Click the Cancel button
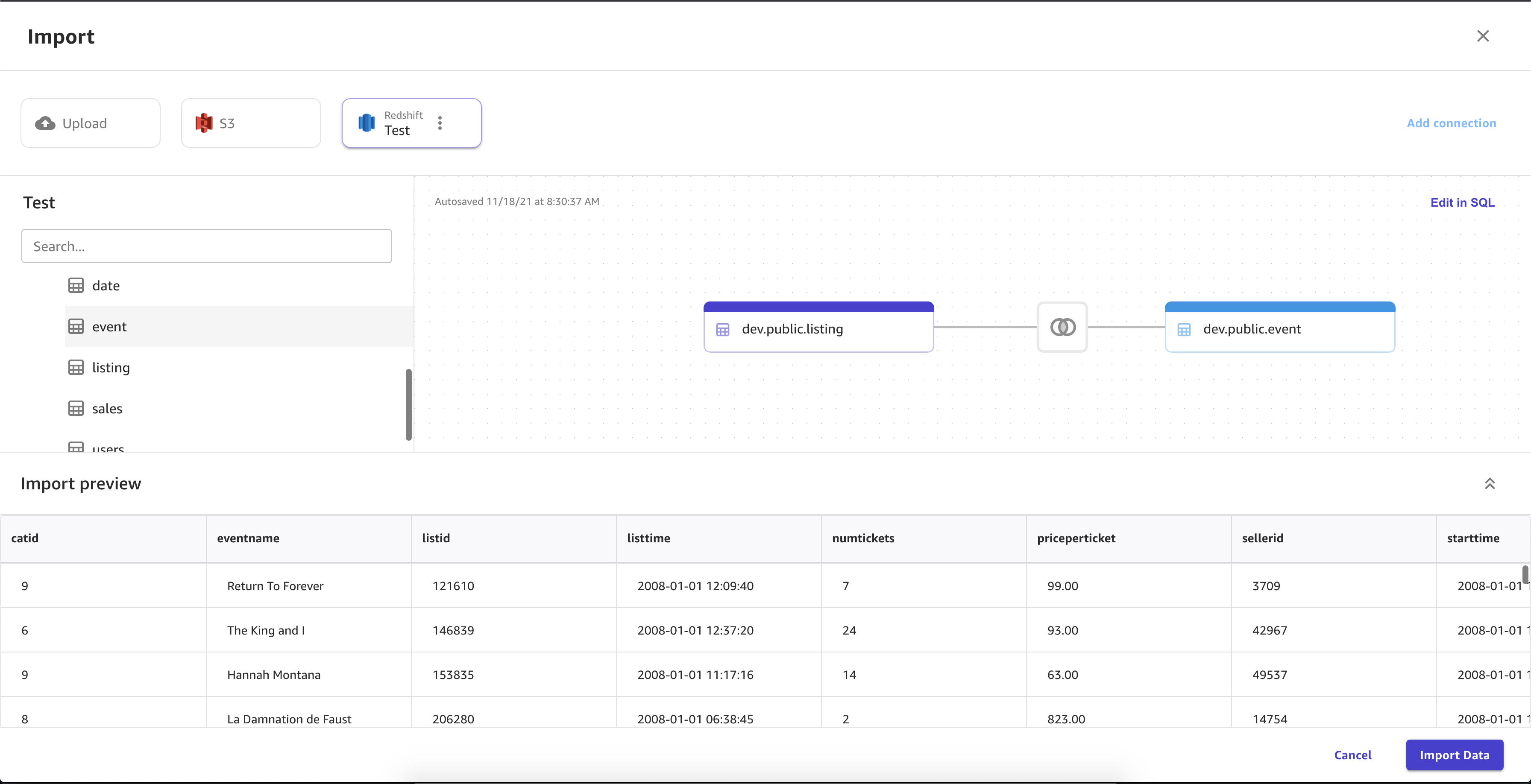 (x=1353, y=754)
